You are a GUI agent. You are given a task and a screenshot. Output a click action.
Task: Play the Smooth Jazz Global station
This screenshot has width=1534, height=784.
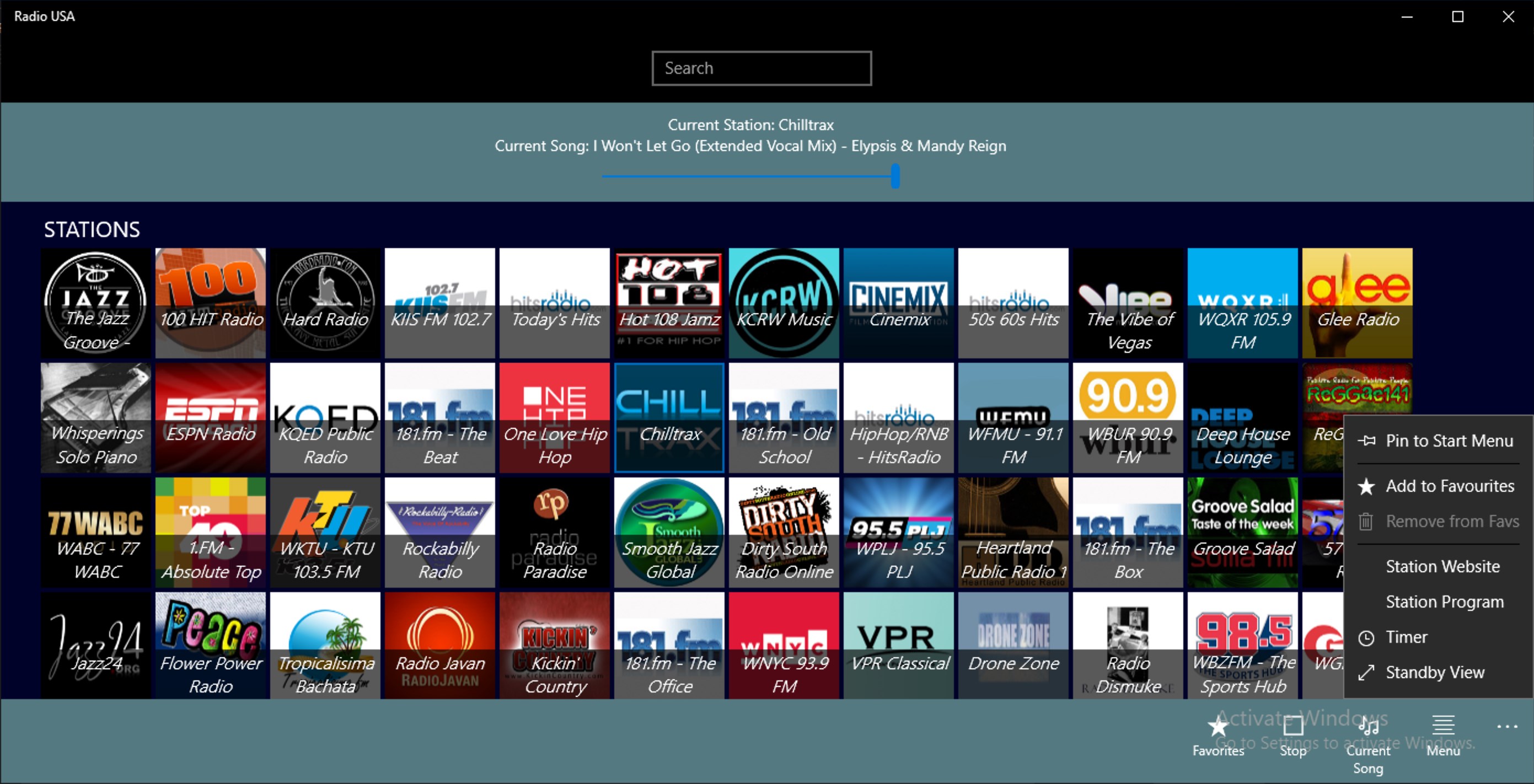pos(669,532)
